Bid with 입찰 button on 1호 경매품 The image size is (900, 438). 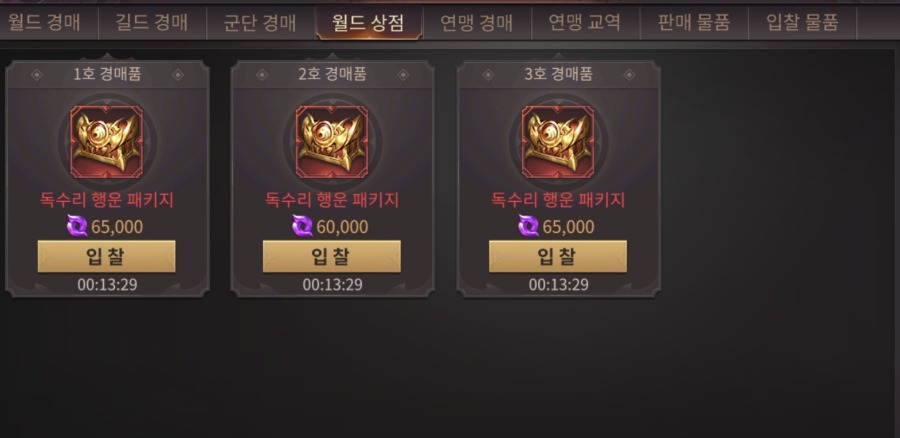[106, 256]
